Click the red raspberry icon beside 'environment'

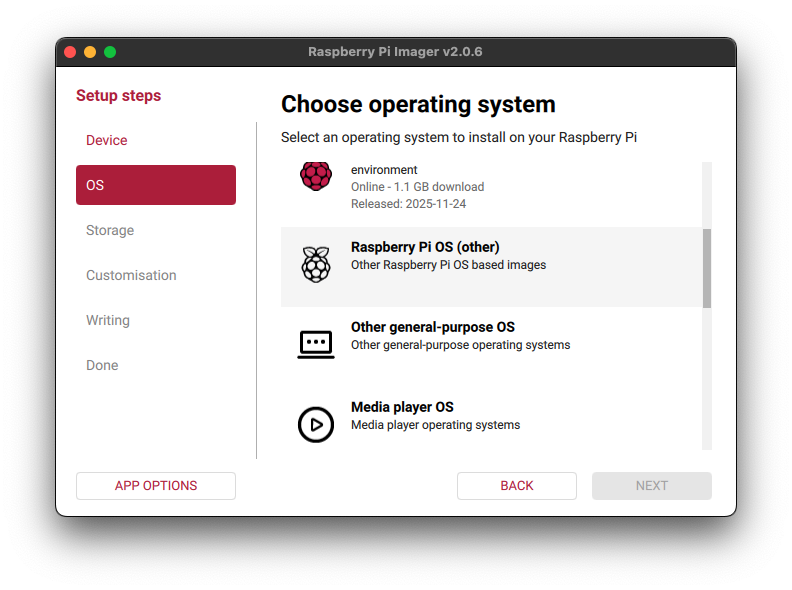tap(316, 176)
